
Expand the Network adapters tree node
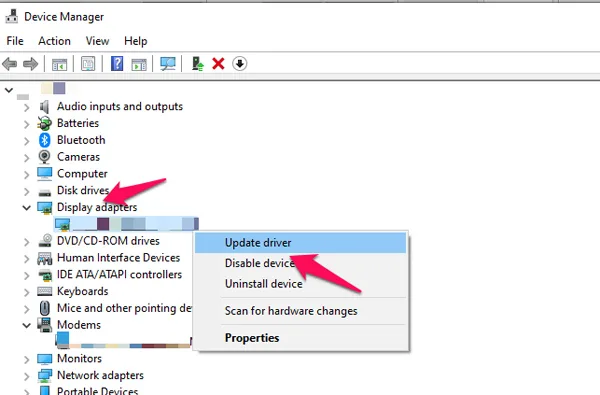pos(26,377)
